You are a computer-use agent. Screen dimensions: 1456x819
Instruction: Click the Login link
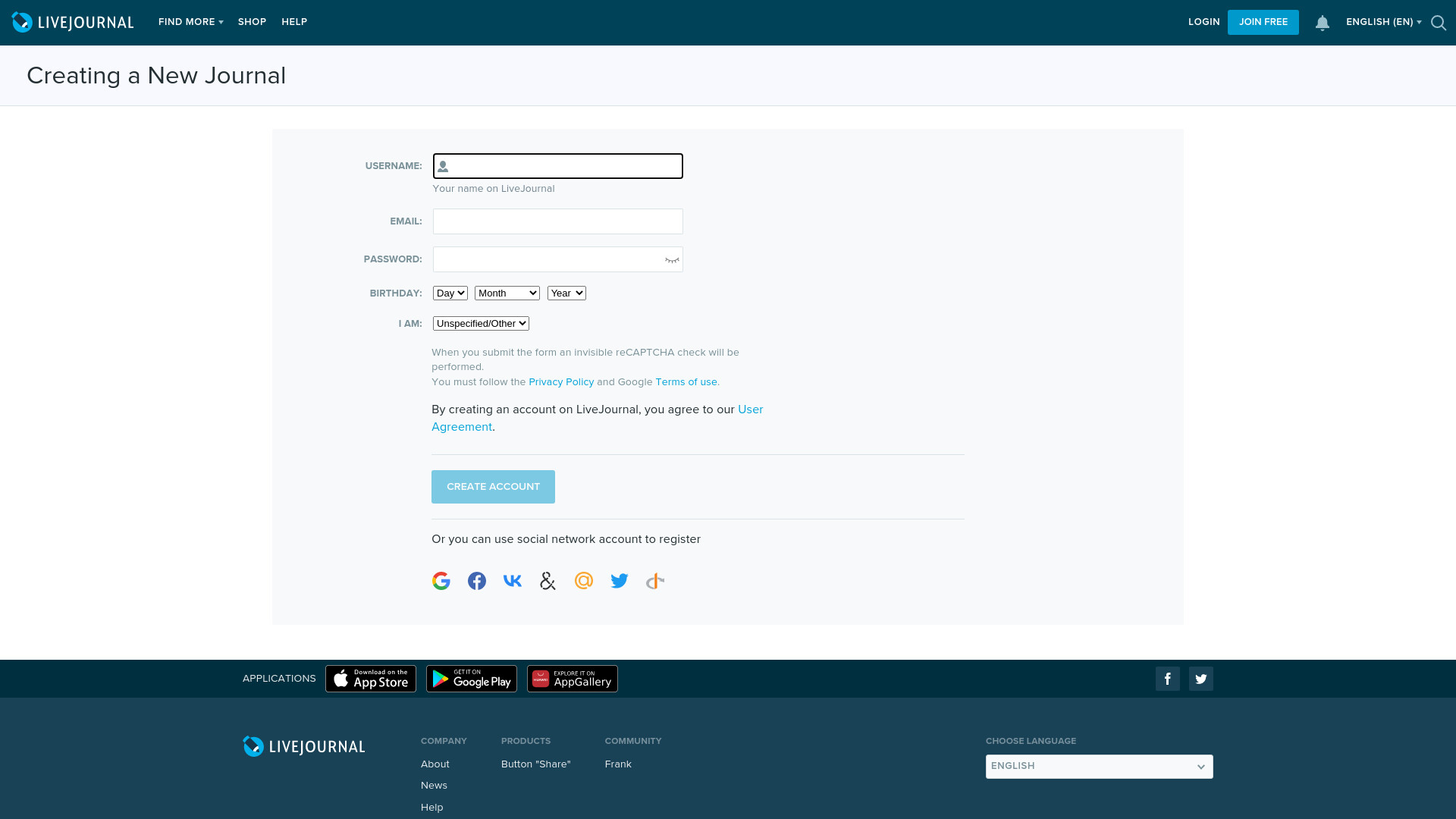(1204, 22)
